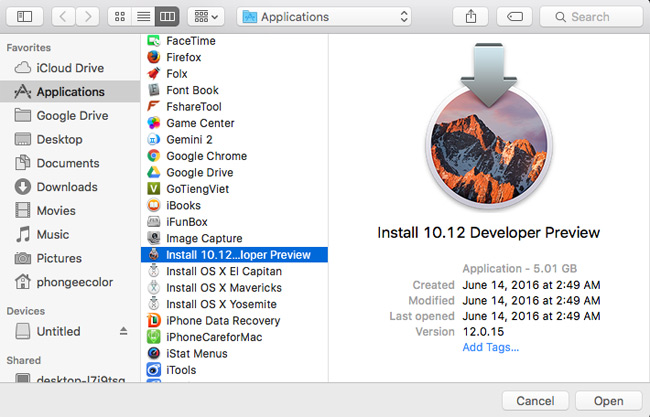
Task: Select Pictures in sidebar
Action: (70, 258)
